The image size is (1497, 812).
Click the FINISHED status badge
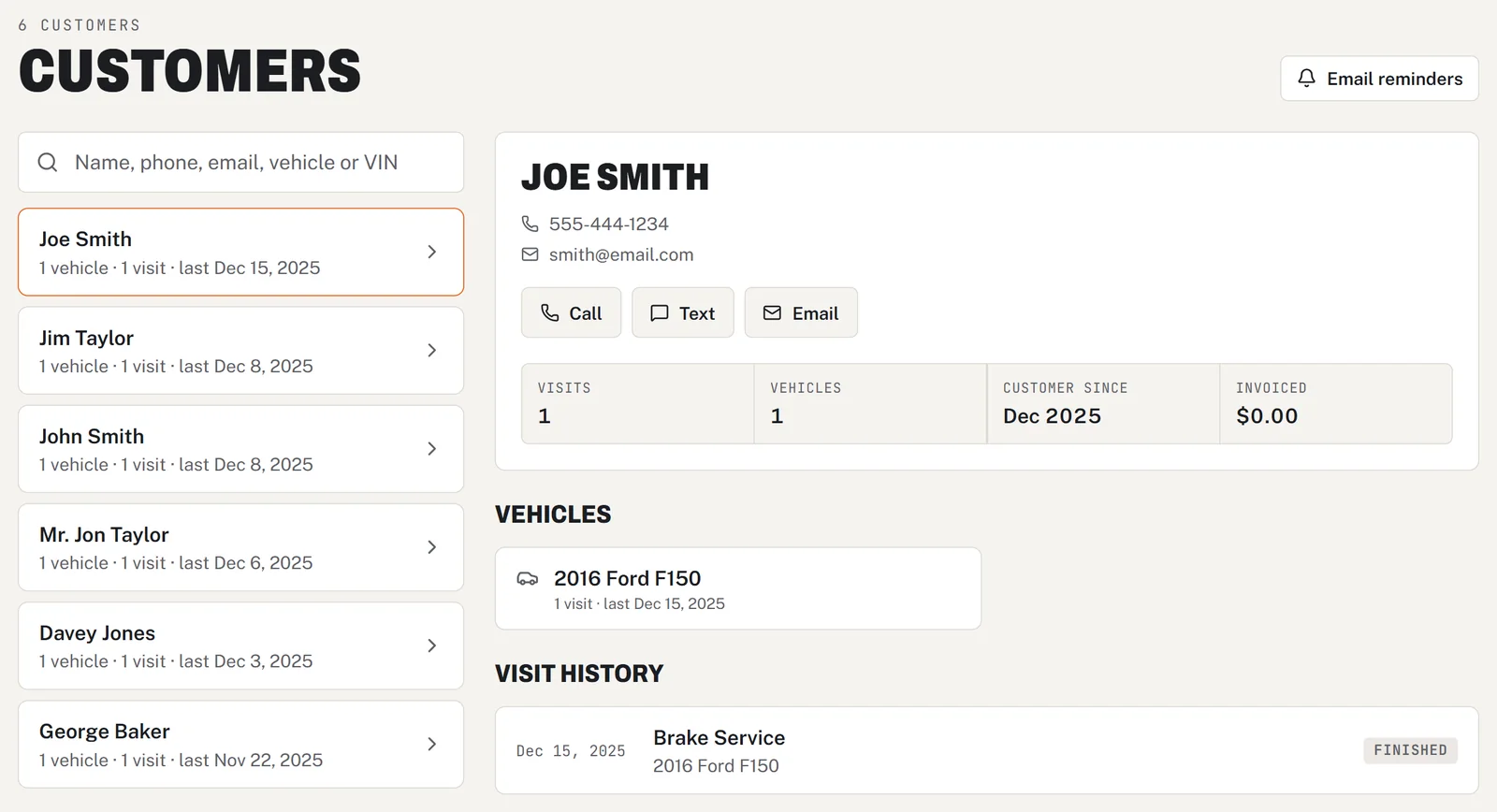(1410, 750)
